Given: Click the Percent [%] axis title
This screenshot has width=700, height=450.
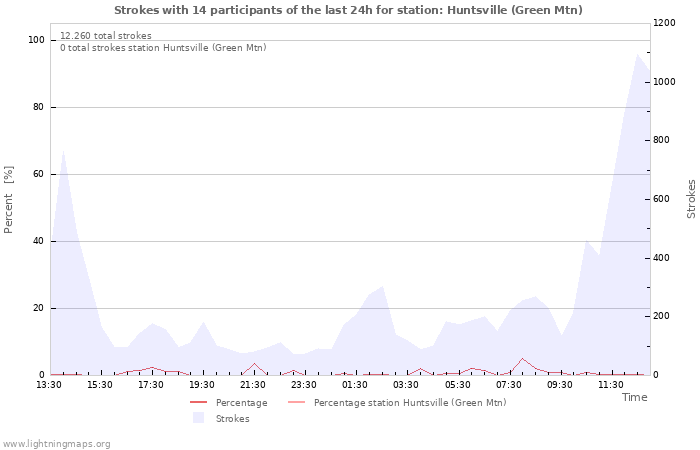Looking at the screenshot, I should pos(9,200).
